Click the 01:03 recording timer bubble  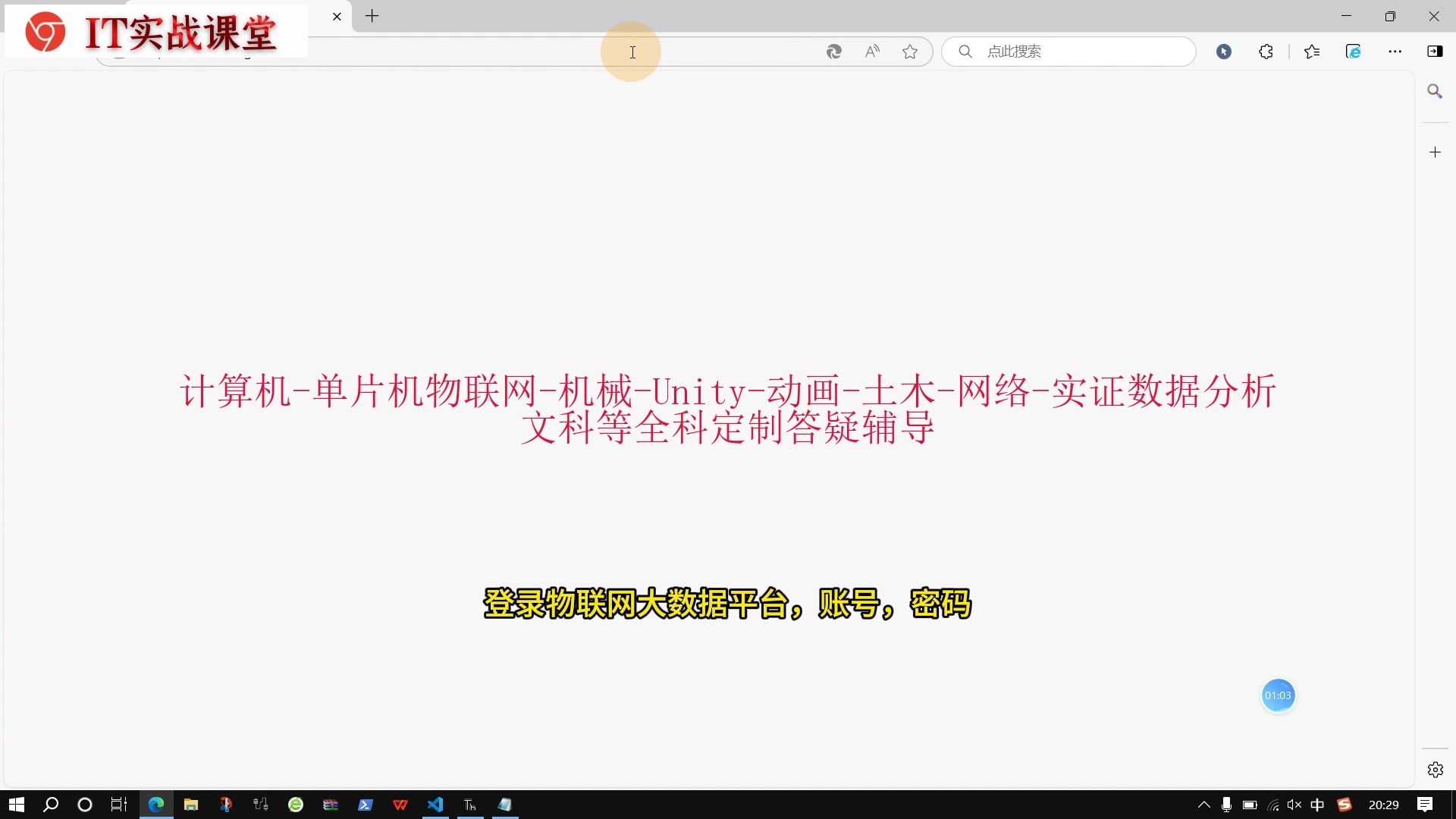pyautogui.click(x=1278, y=695)
